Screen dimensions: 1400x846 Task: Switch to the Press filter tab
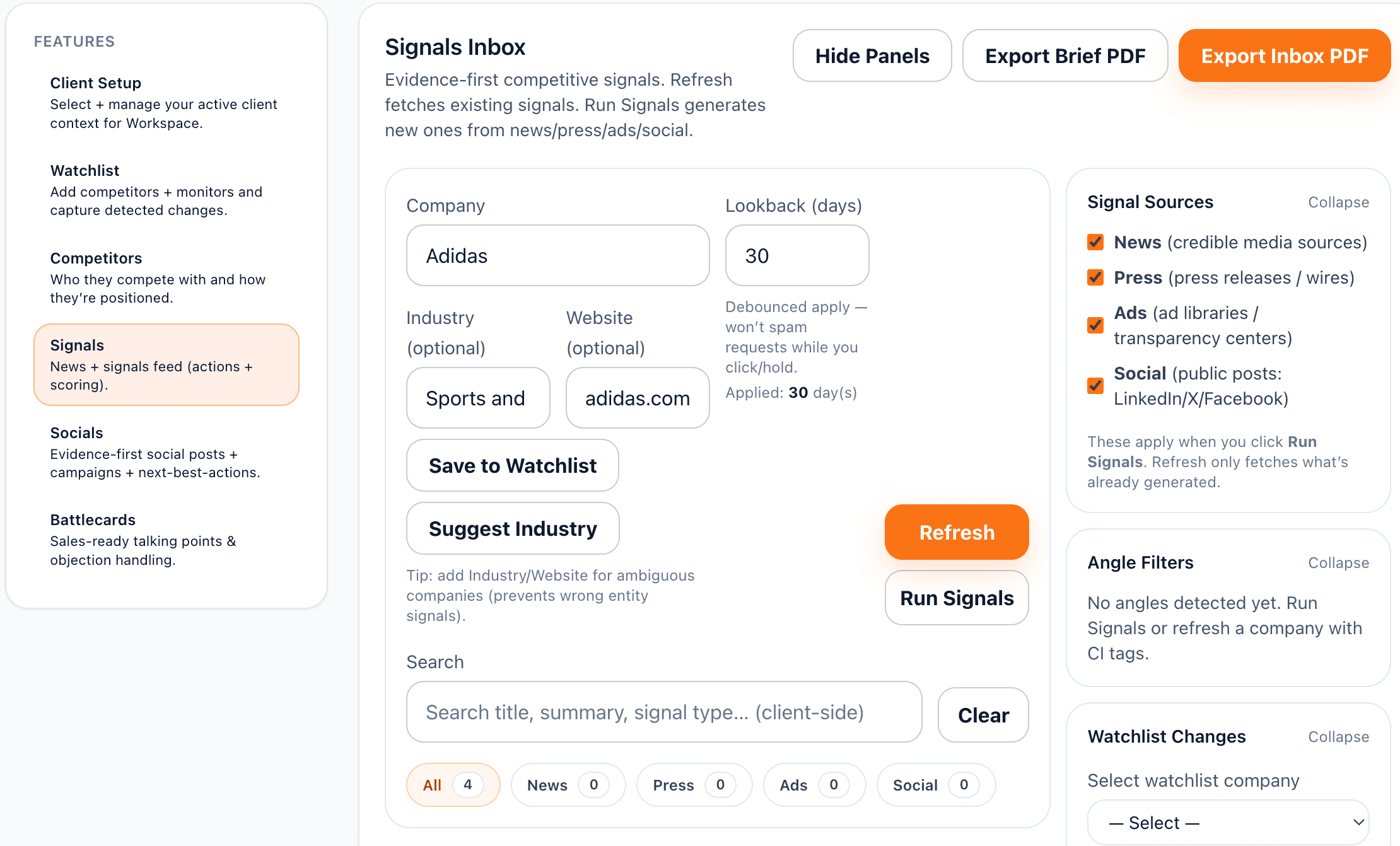[x=694, y=785]
